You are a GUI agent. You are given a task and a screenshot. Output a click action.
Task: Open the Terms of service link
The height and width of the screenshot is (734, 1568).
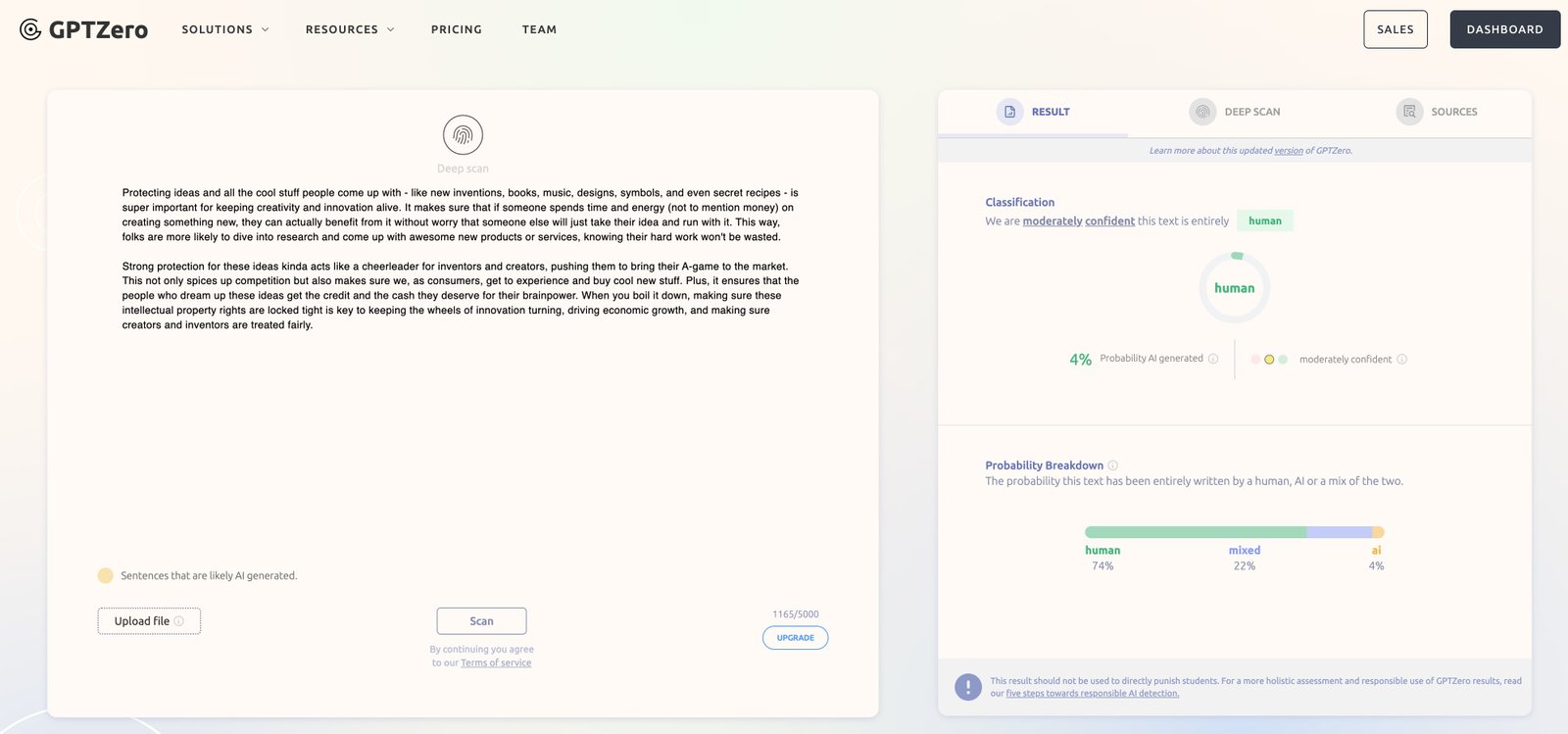496,663
